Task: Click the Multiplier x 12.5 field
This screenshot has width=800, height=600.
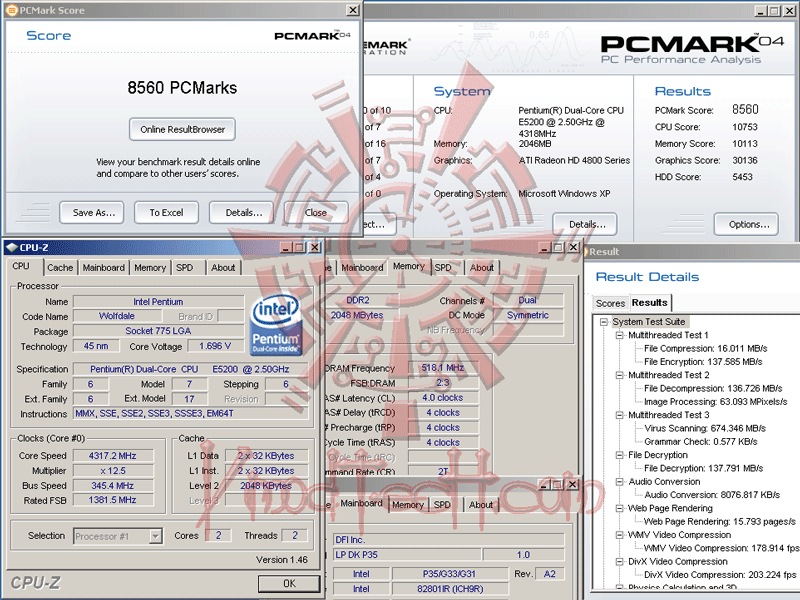Action: [113, 470]
